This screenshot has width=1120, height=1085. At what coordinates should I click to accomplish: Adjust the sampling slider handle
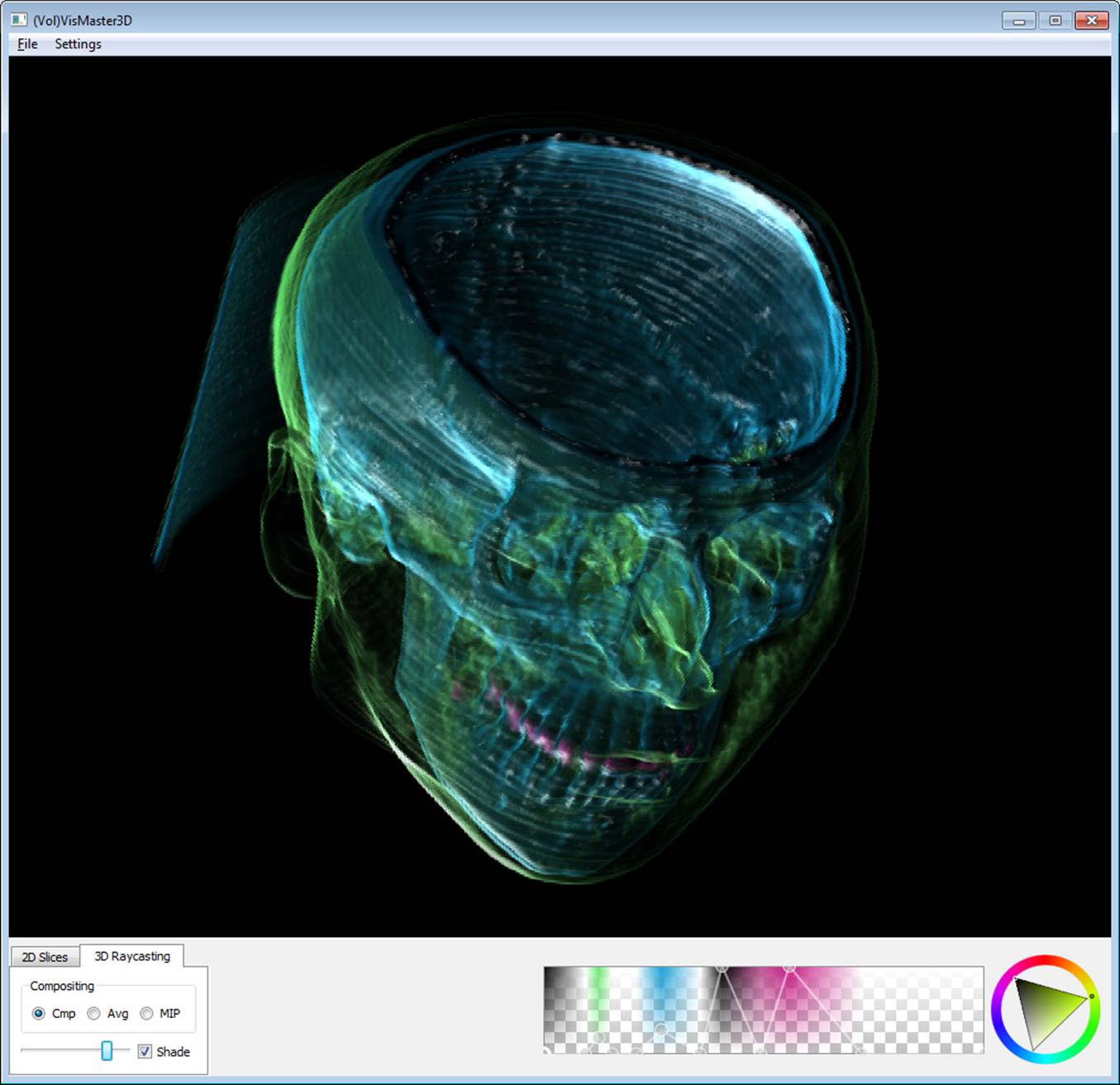(106, 1051)
